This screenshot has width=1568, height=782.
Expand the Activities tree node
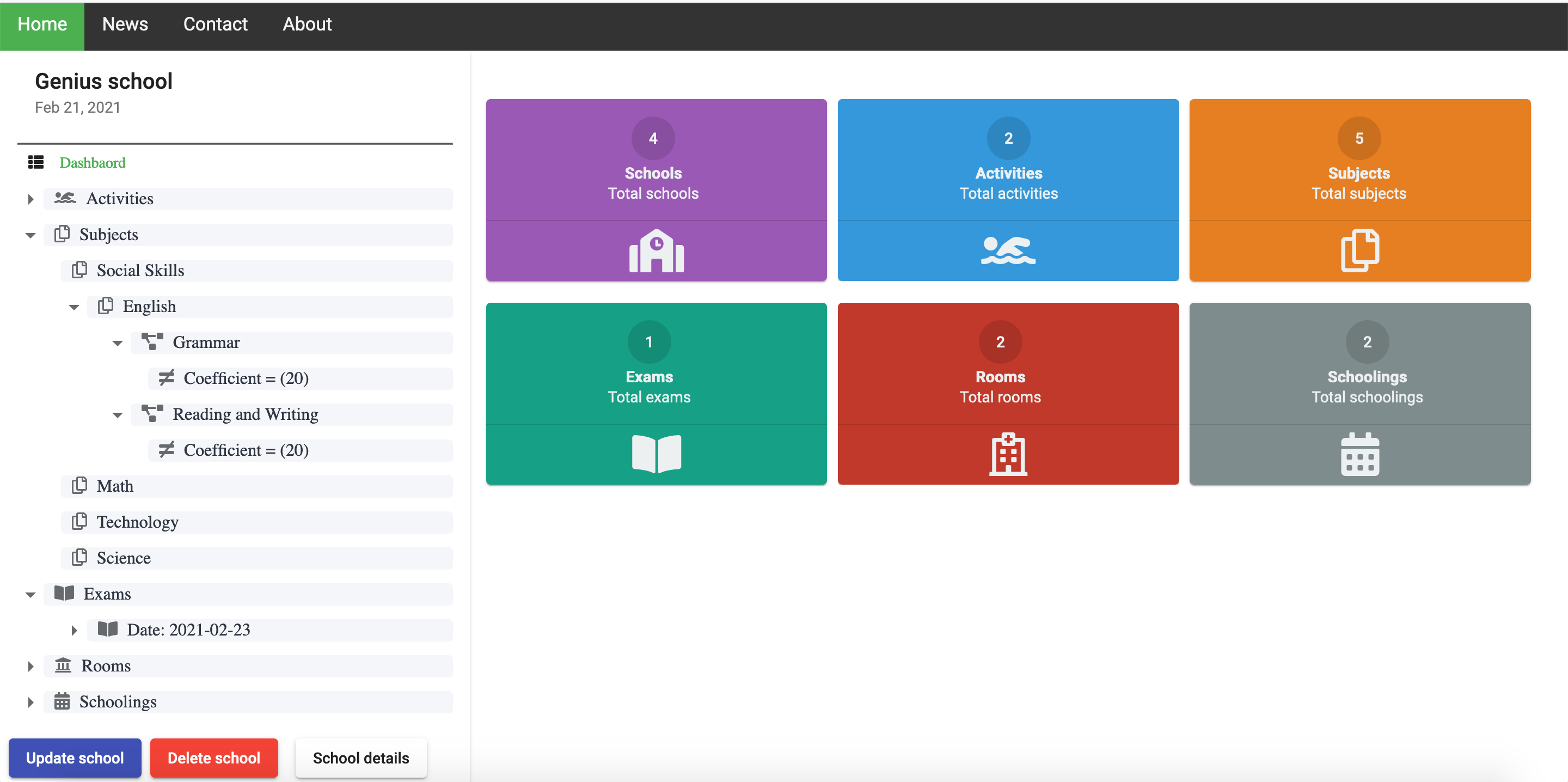[30, 199]
